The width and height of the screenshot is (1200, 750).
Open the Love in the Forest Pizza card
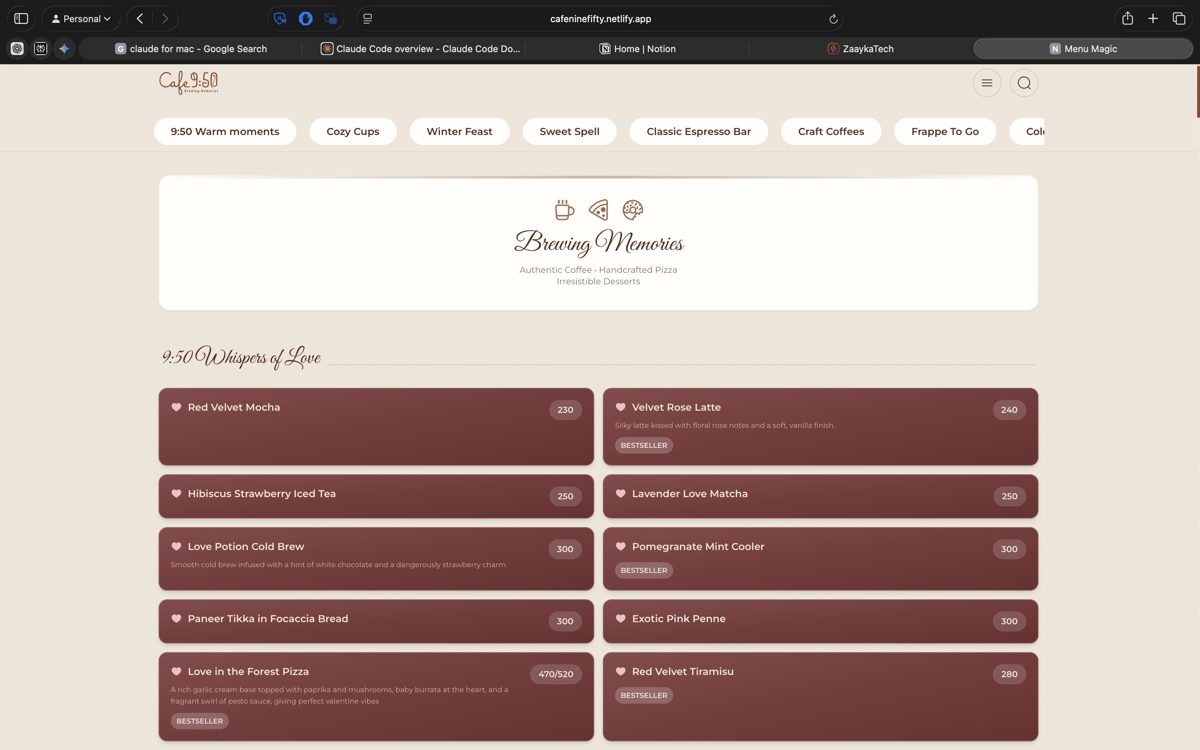pos(375,696)
